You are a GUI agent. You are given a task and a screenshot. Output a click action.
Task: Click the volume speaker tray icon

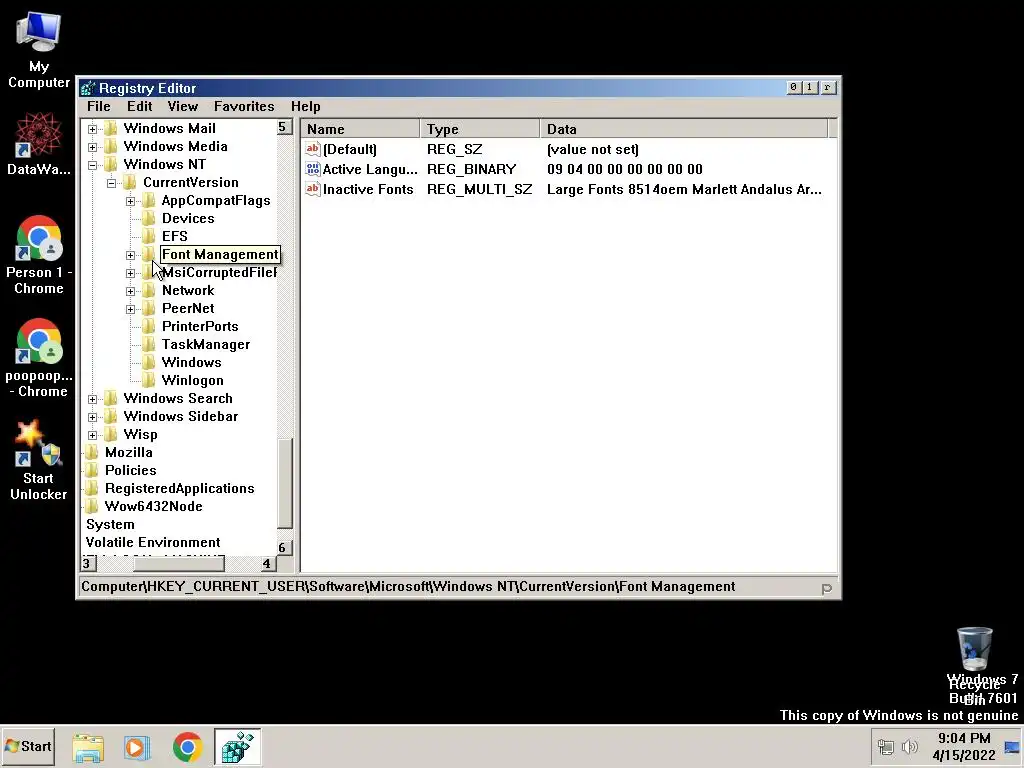point(909,746)
